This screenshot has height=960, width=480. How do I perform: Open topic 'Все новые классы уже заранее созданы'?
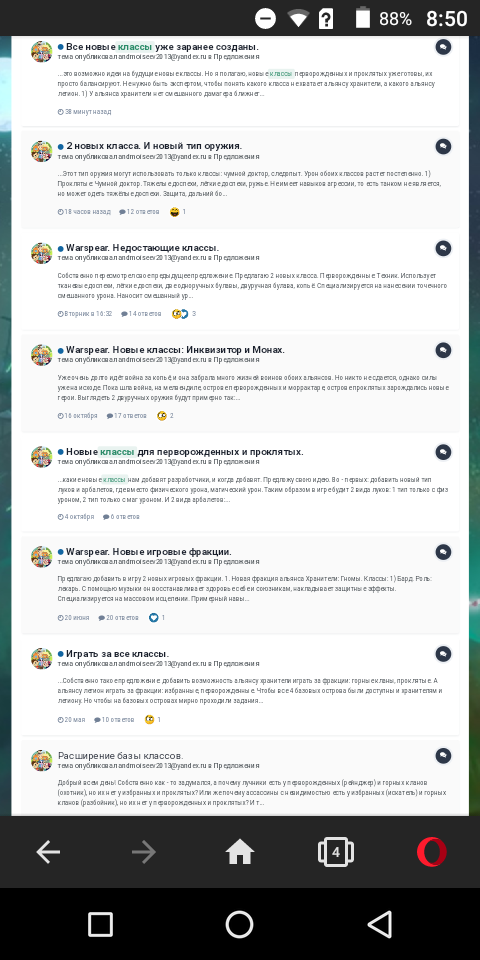coord(162,47)
